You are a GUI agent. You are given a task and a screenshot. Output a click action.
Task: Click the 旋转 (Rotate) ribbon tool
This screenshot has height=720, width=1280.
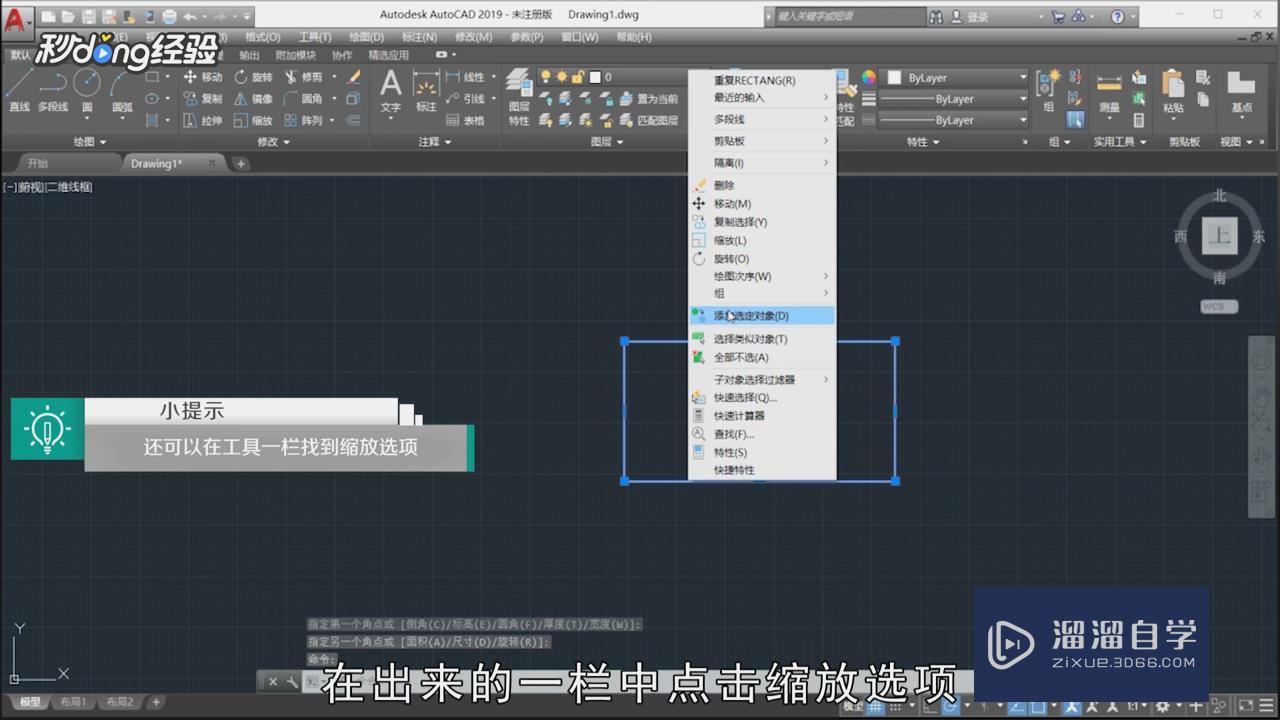[x=252, y=77]
